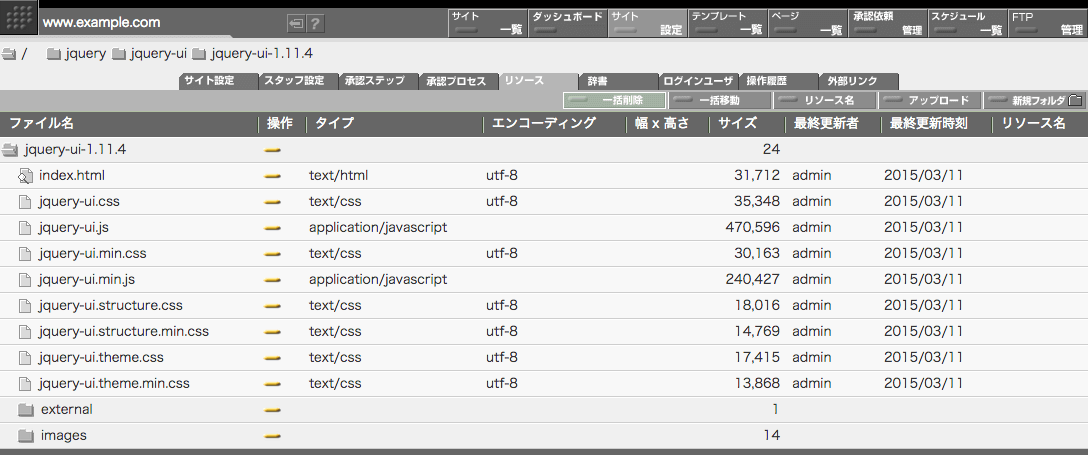
Task: Open the FTP 管理 menu
Action: (x=1047, y=23)
